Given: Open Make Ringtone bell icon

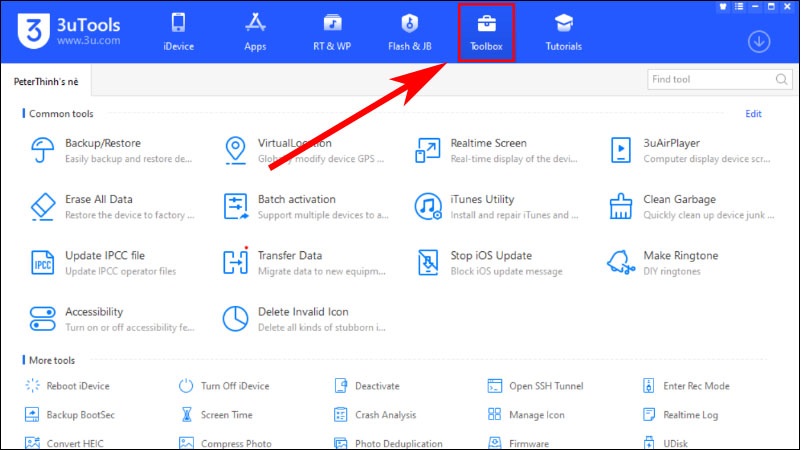Looking at the screenshot, I should (621, 263).
